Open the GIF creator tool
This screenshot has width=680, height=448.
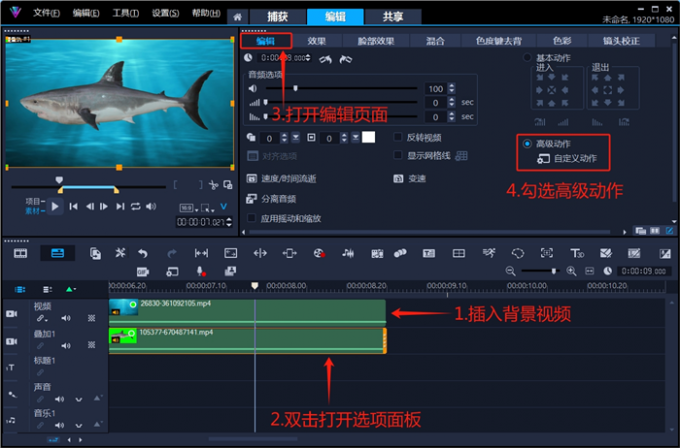[143, 272]
